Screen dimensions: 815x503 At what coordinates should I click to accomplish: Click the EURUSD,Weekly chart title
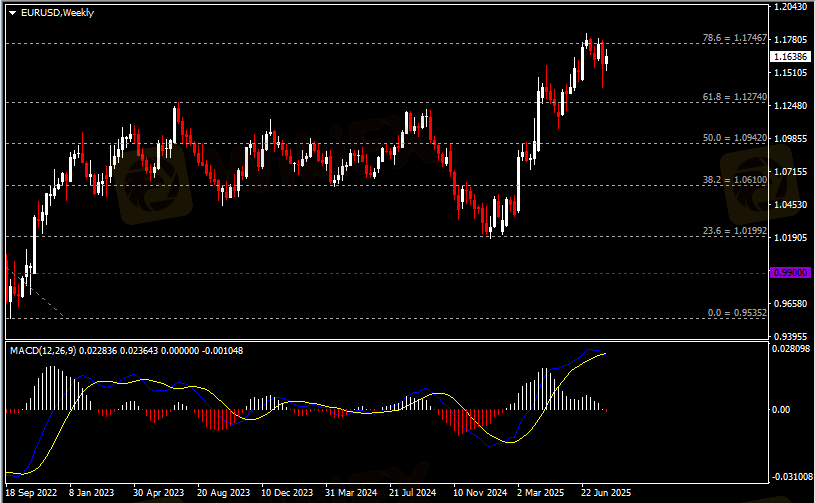click(x=58, y=11)
